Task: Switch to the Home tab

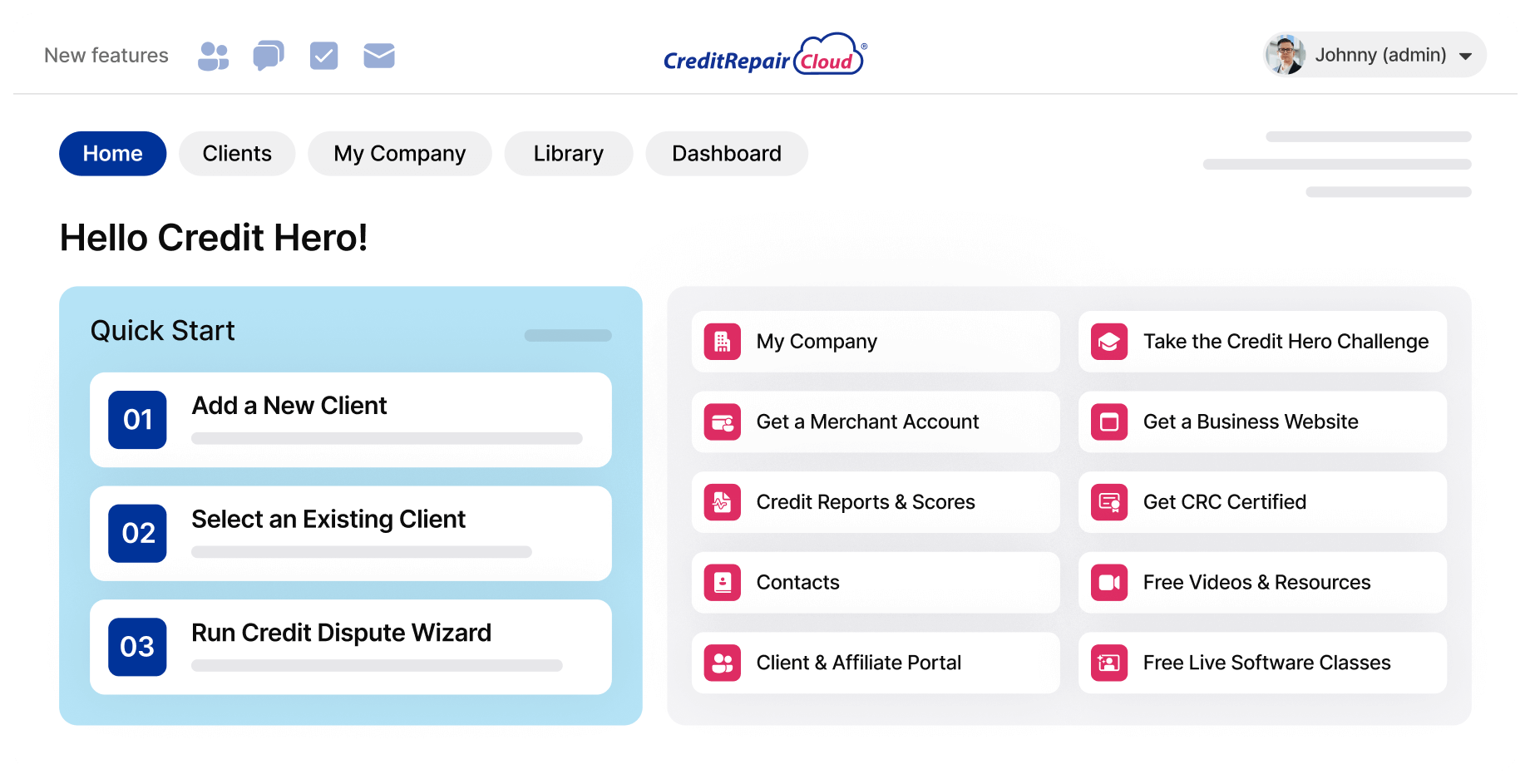Action: [113, 154]
